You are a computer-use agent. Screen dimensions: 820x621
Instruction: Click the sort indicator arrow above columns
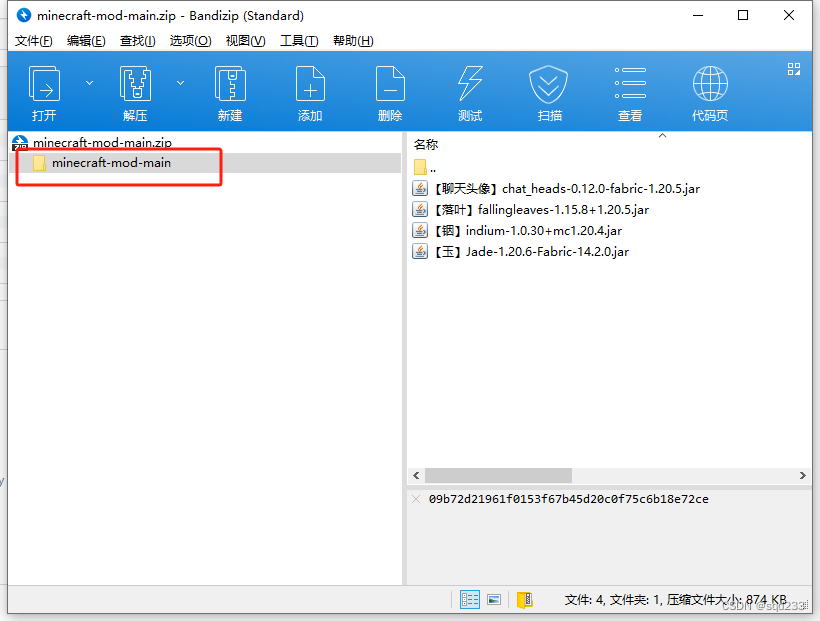(x=663, y=136)
